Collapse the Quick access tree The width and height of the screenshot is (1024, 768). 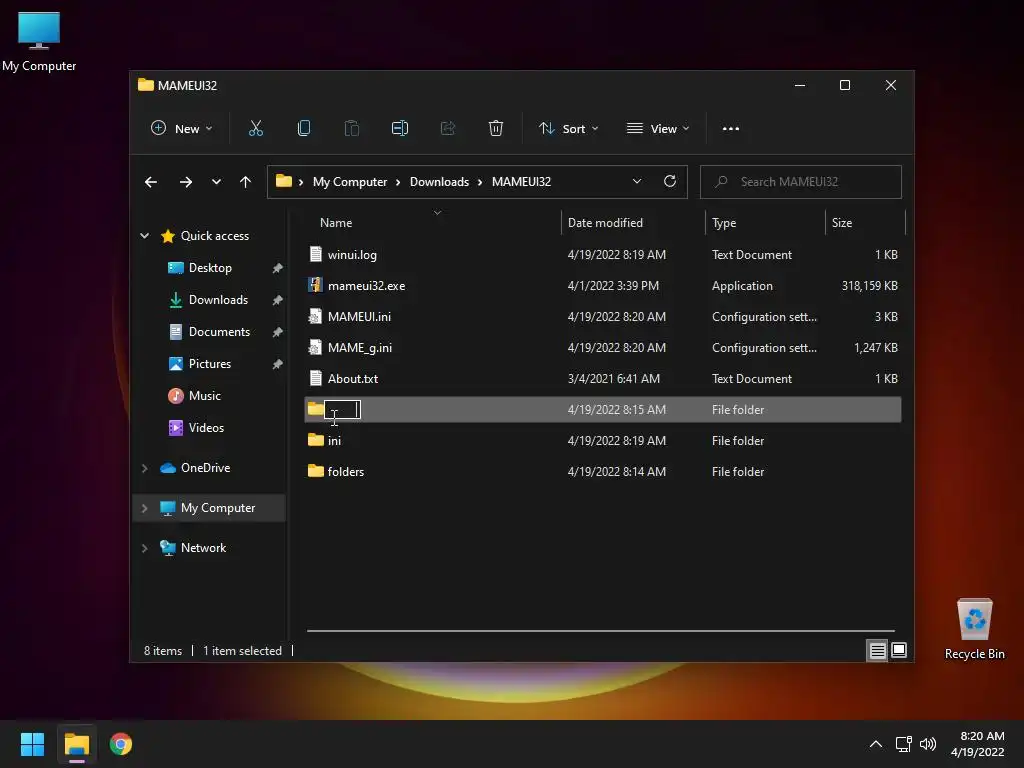coord(144,236)
